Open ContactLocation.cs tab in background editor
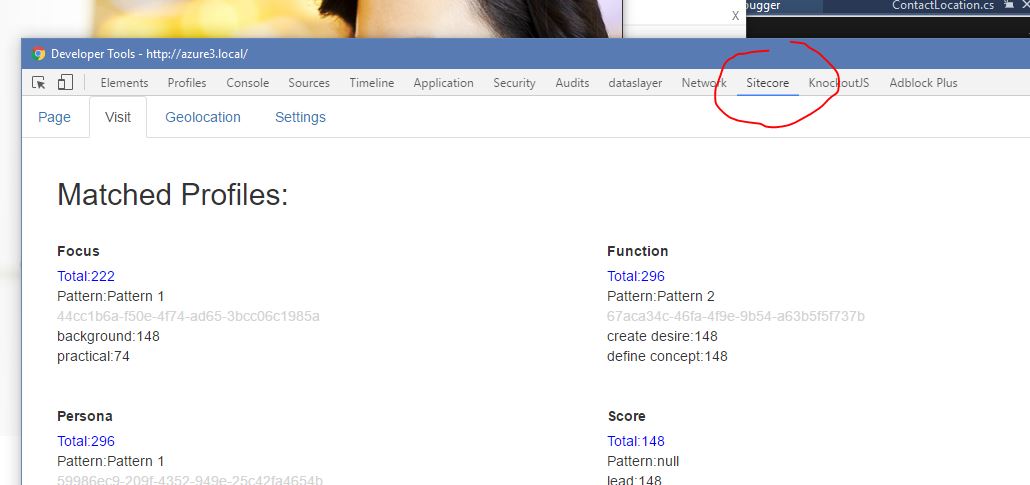Image resolution: width=1030 pixels, height=485 pixels. point(943,5)
